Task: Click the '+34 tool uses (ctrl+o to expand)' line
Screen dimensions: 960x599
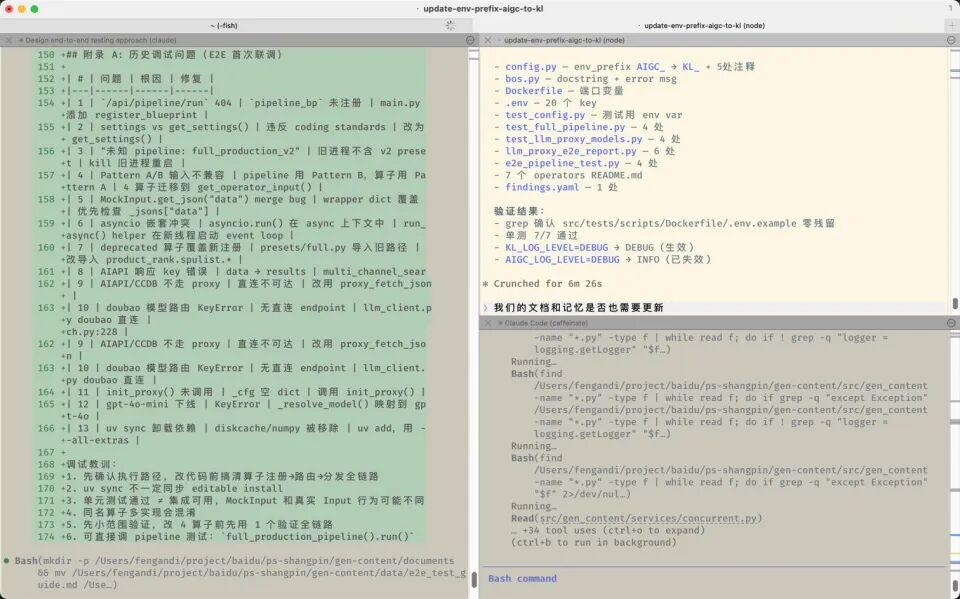Action: [606, 530]
